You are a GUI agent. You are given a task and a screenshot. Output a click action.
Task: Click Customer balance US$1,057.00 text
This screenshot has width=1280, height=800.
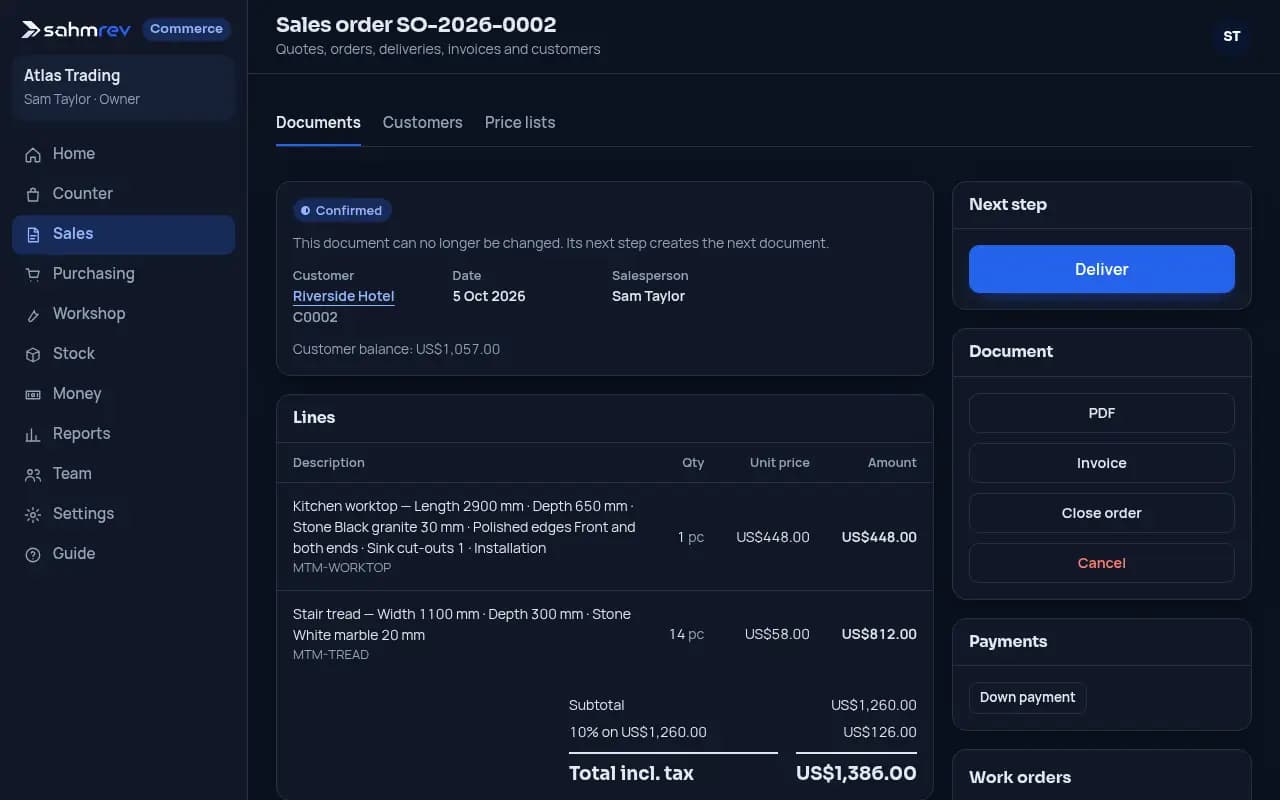tap(396, 349)
